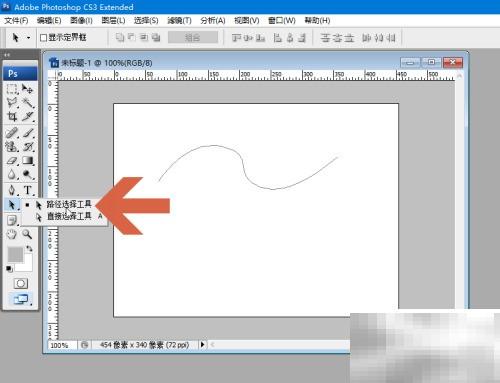This screenshot has height=383, width=500.
Task: Click the add to shape area icon
Action: (120, 37)
